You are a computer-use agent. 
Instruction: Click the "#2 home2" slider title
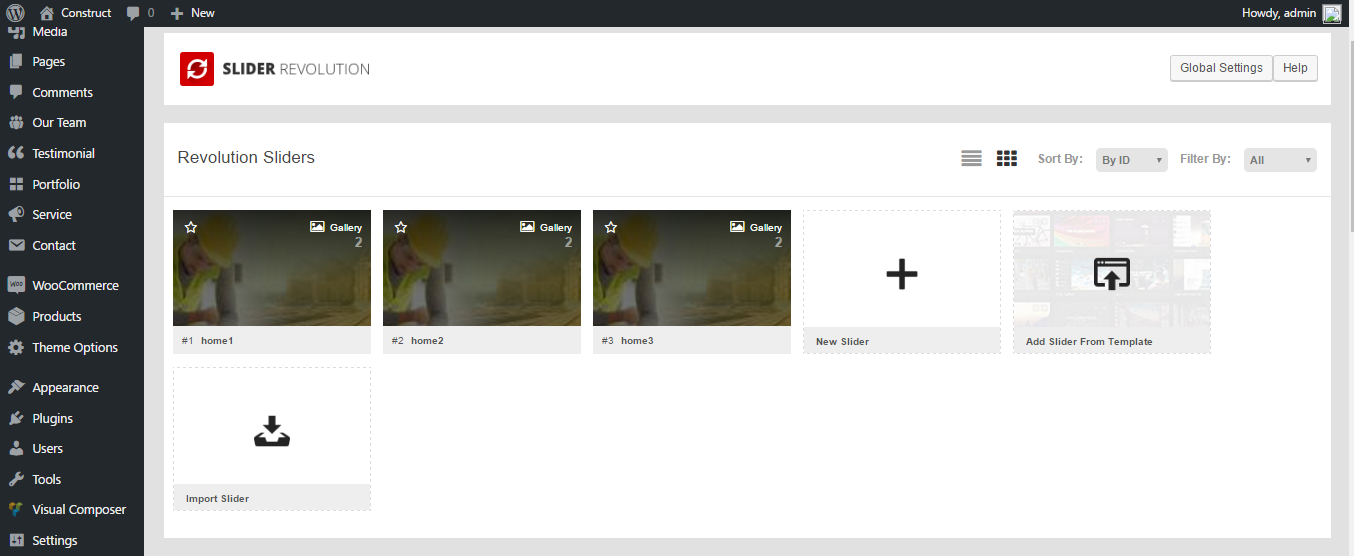[417, 341]
